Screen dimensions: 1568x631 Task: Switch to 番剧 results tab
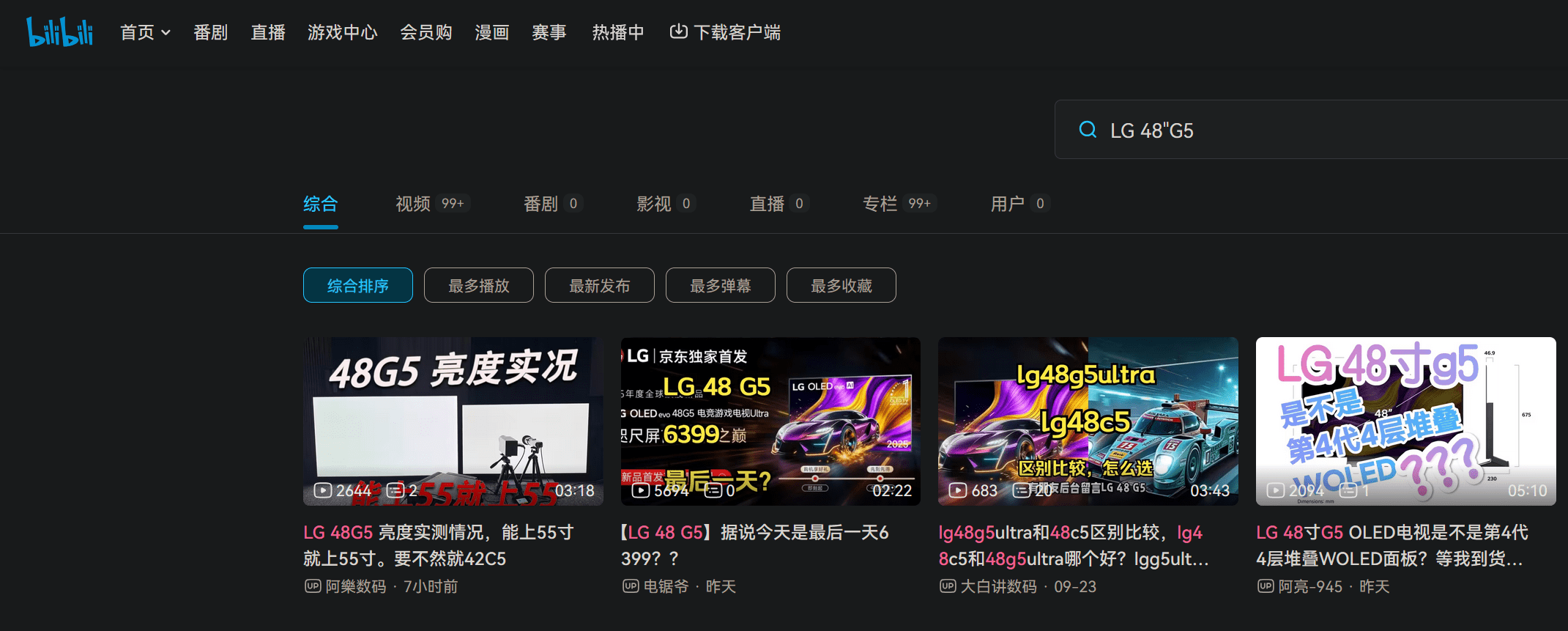click(553, 204)
